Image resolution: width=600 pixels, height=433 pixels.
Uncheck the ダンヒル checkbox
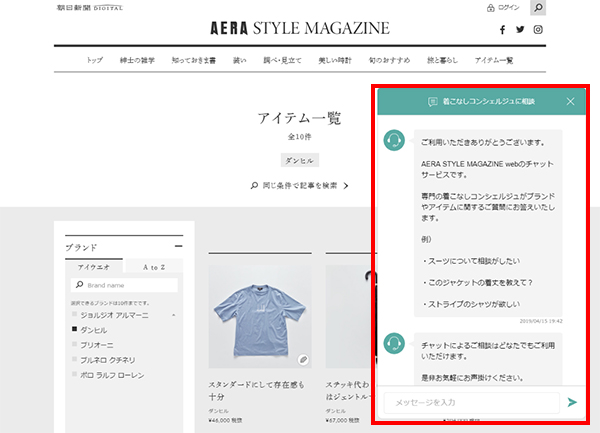(x=75, y=329)
